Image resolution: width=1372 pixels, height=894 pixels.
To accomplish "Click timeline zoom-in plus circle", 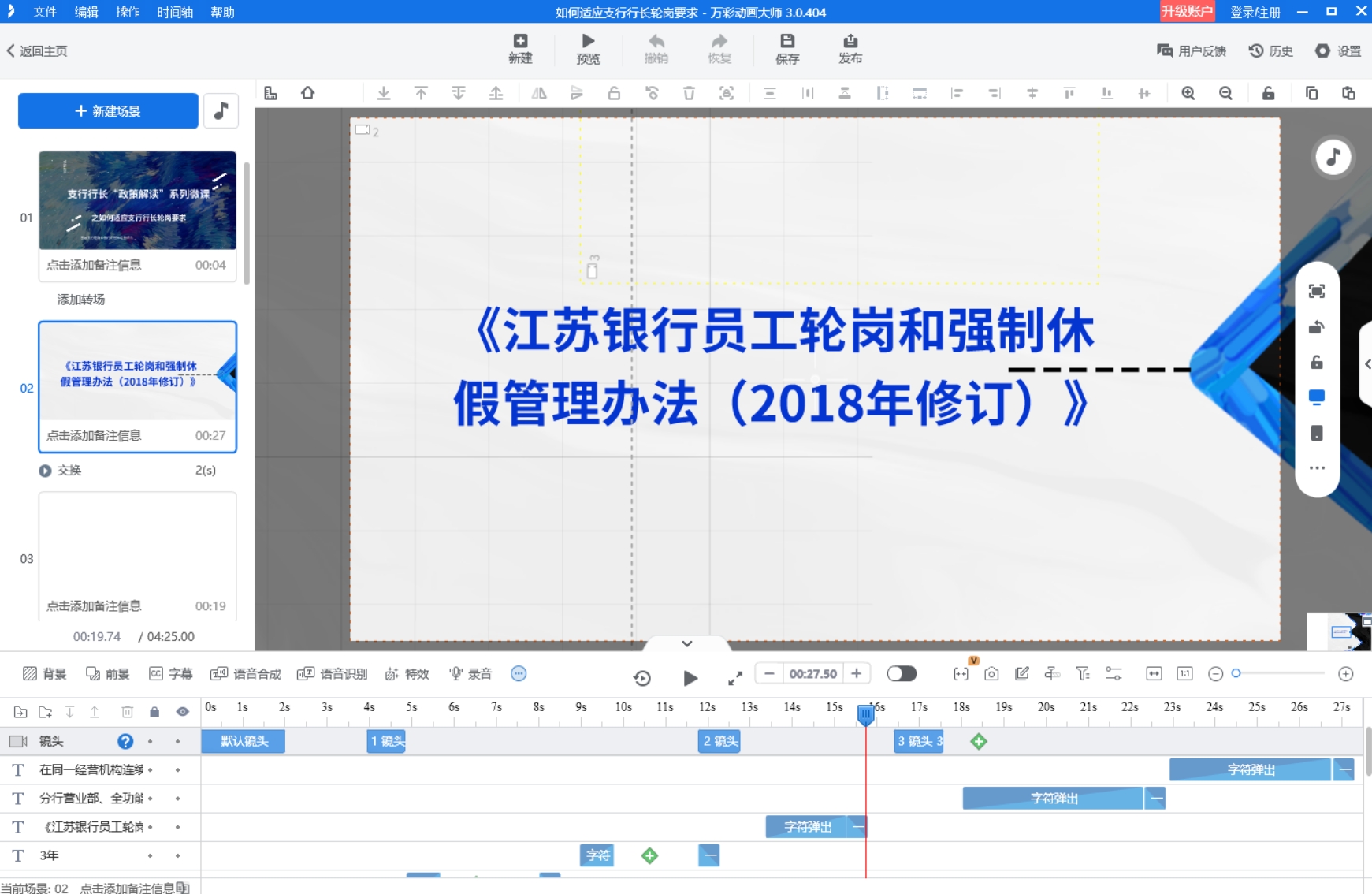I will [1346, 674].
